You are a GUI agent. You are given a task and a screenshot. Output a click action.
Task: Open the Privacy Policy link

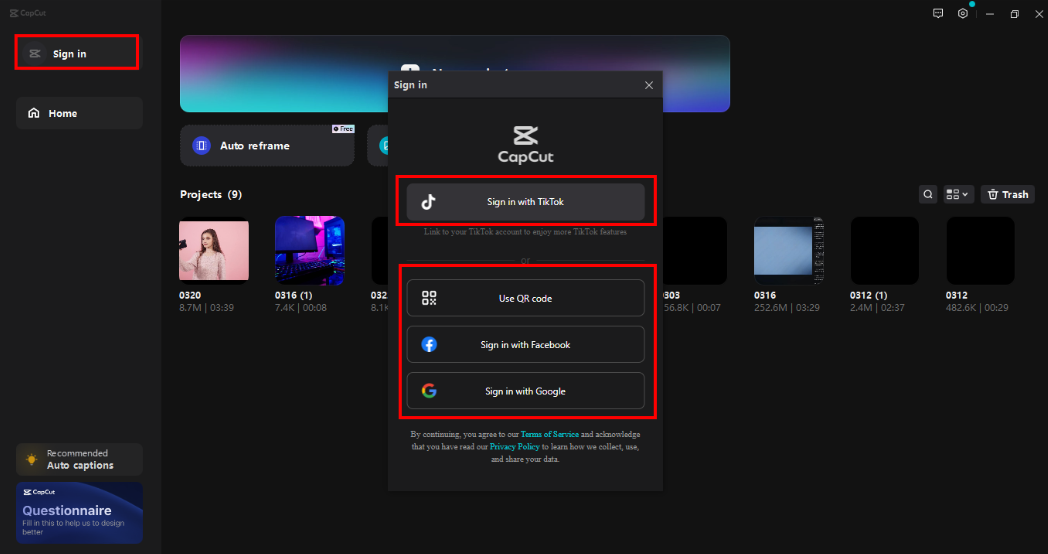(x=515, y=446)
